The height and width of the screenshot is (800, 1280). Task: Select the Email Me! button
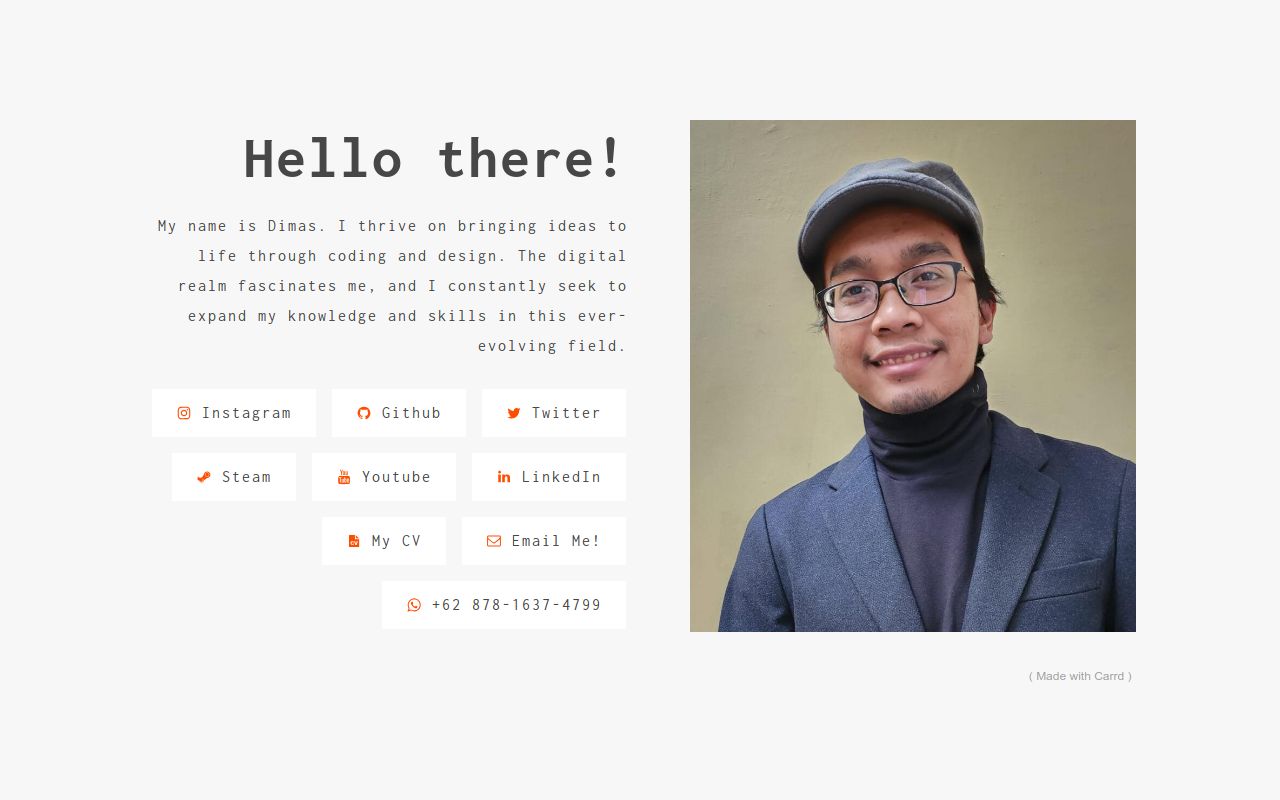pos(544,541)
